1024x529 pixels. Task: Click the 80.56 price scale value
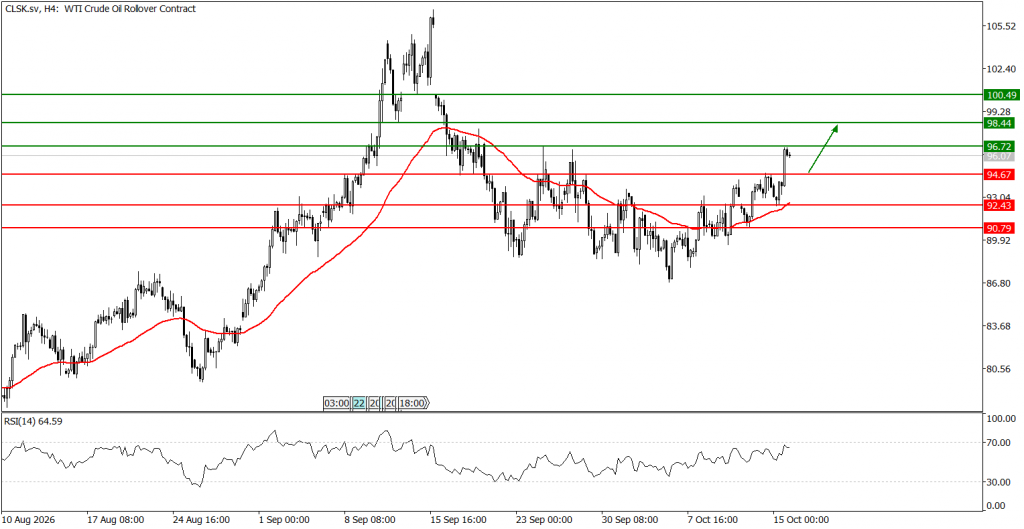tap(1000, 369)
